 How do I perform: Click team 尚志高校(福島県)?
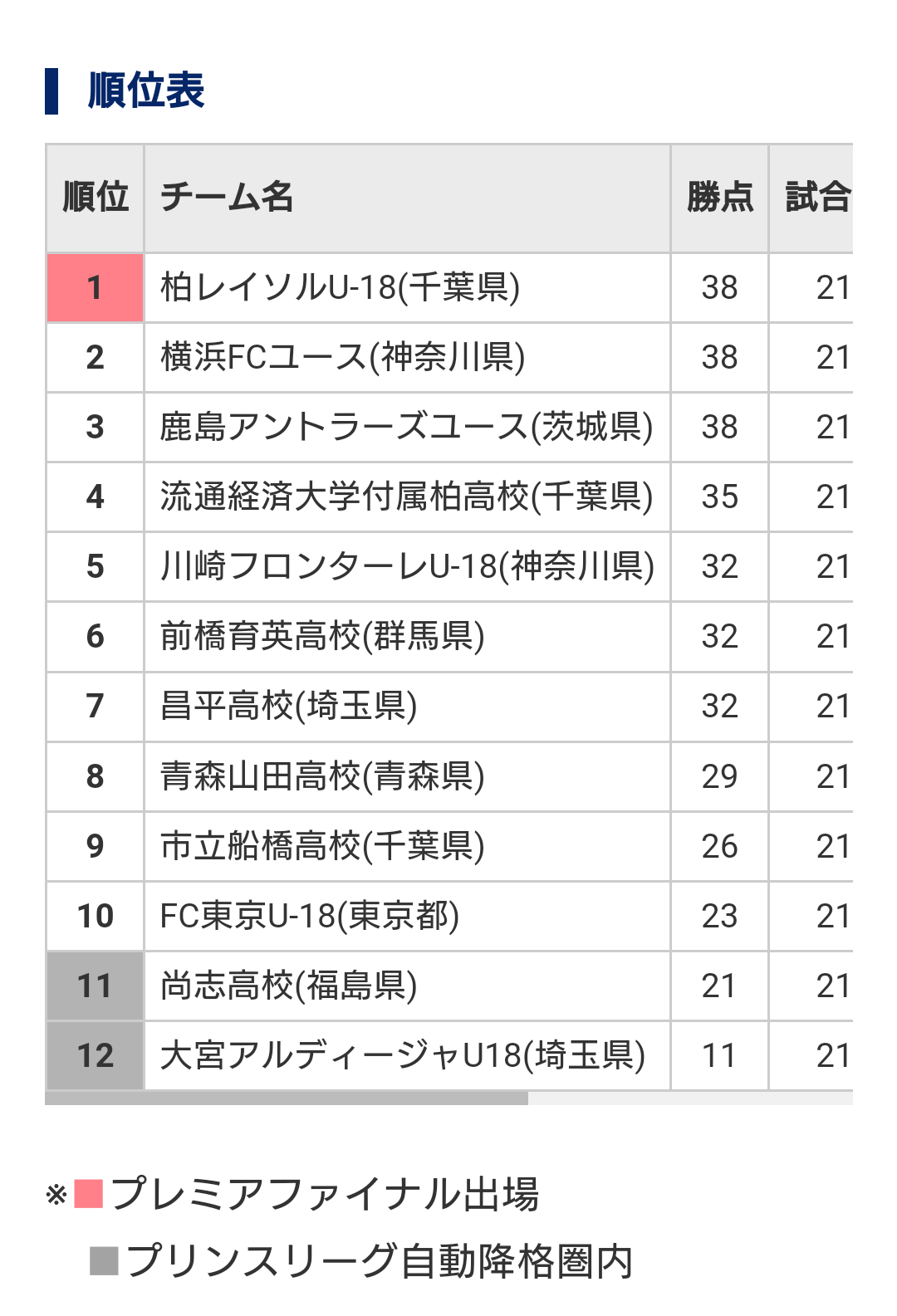pyautogui.click(x=289, y=986)
